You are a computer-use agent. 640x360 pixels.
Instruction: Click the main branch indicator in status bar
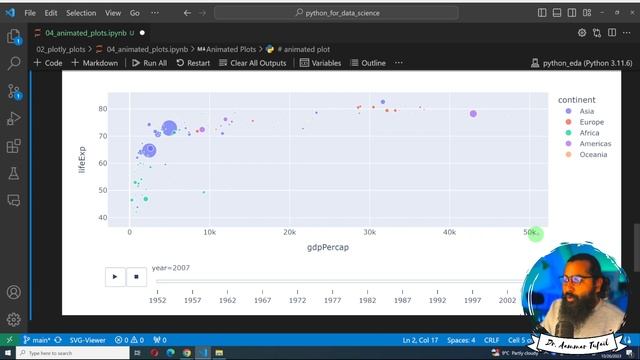coord(37,340)
